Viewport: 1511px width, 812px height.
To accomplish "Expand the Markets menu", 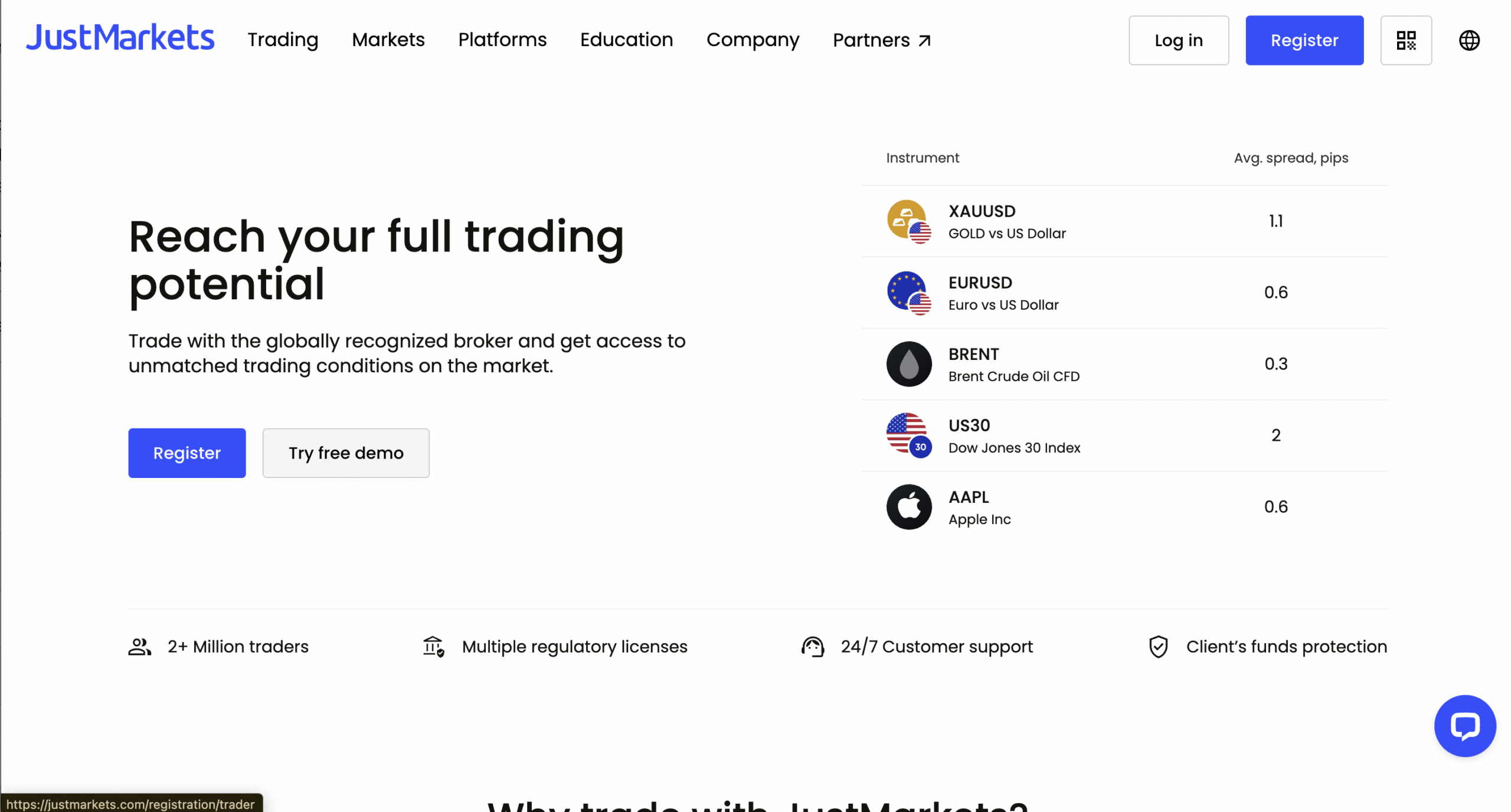I will 388,40.
